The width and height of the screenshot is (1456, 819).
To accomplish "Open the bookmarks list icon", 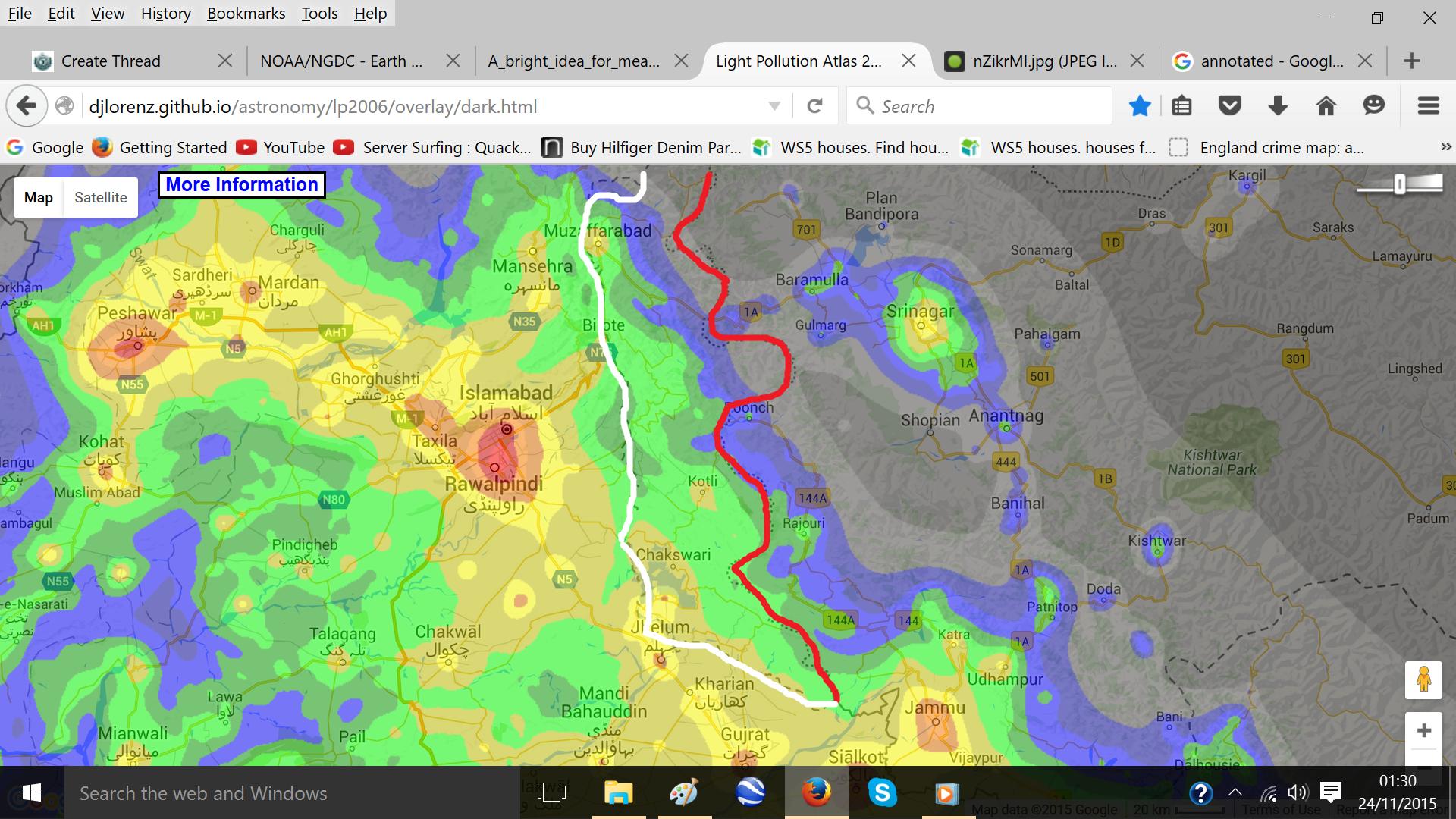I will click(x=1181, y=106).
